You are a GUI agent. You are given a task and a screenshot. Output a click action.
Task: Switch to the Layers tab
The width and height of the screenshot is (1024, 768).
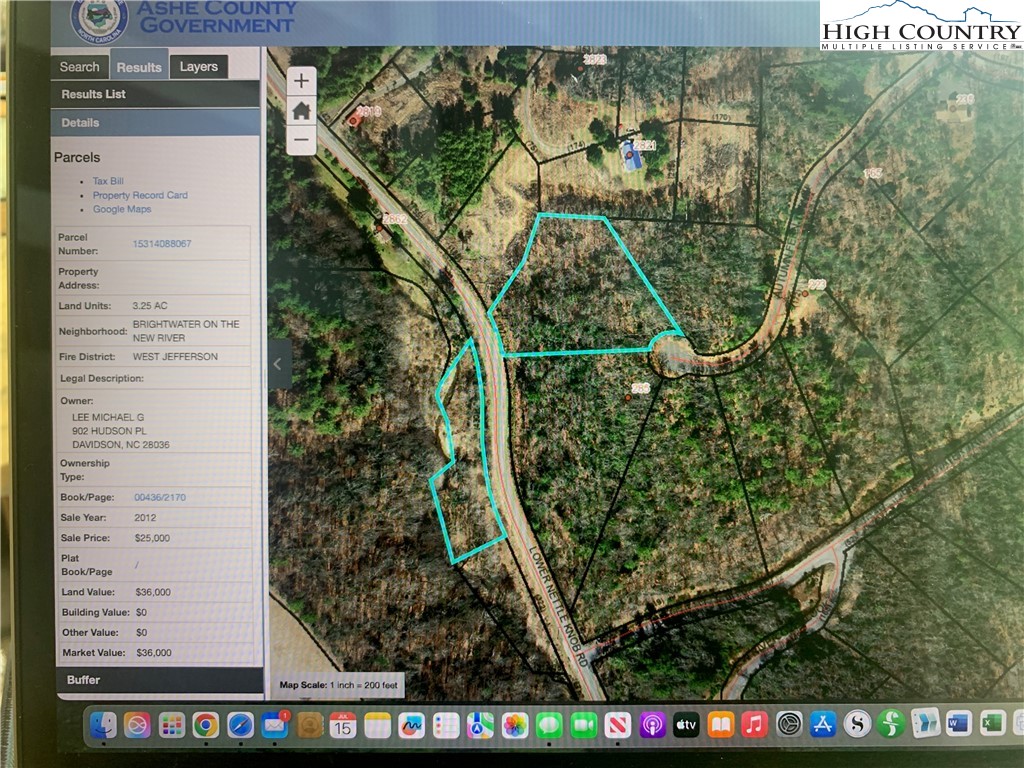[198, 67]
